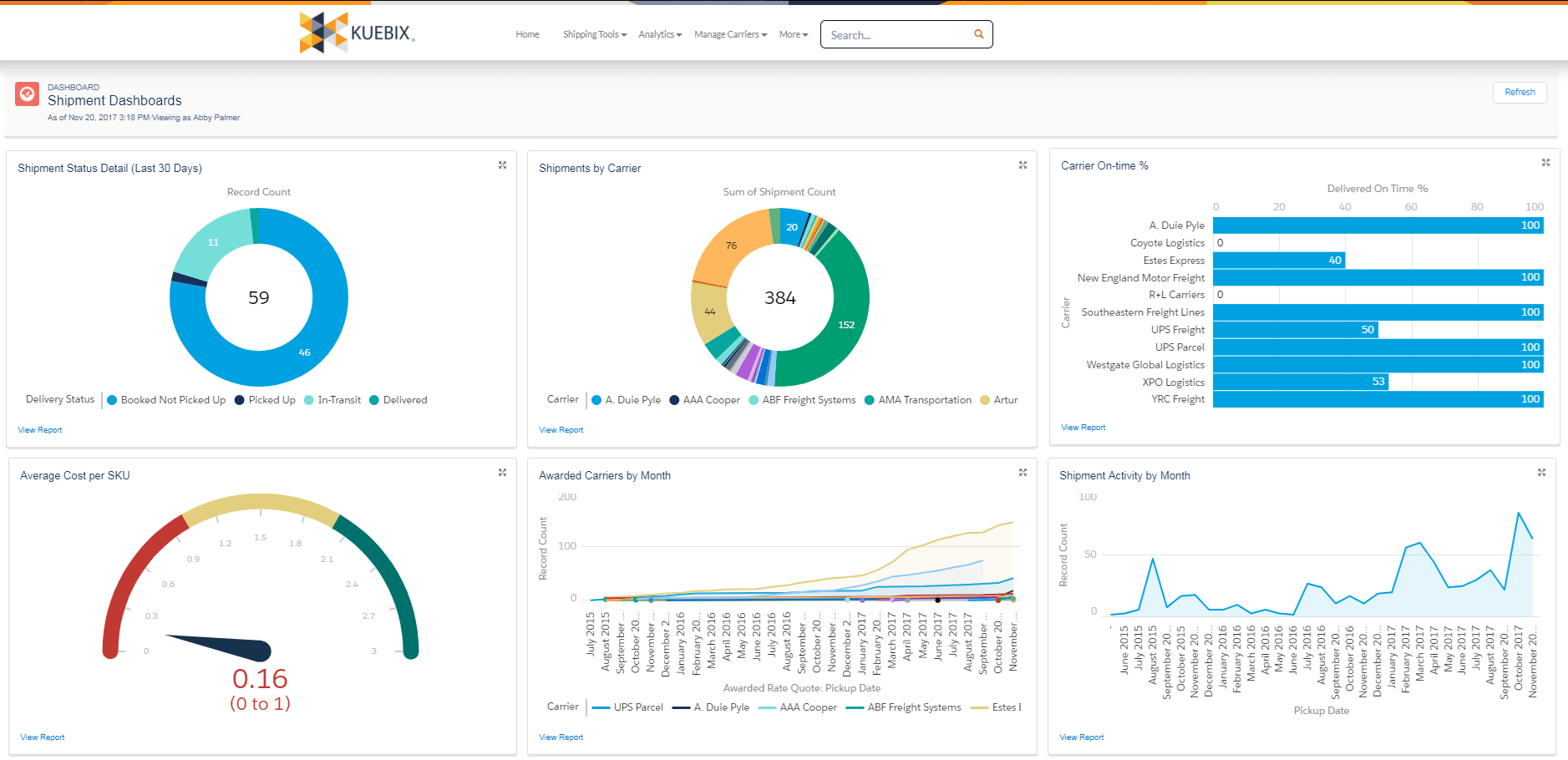Toggle the In-Transit legend item
The image size is (1568, 760).
(x=332, y=400)
